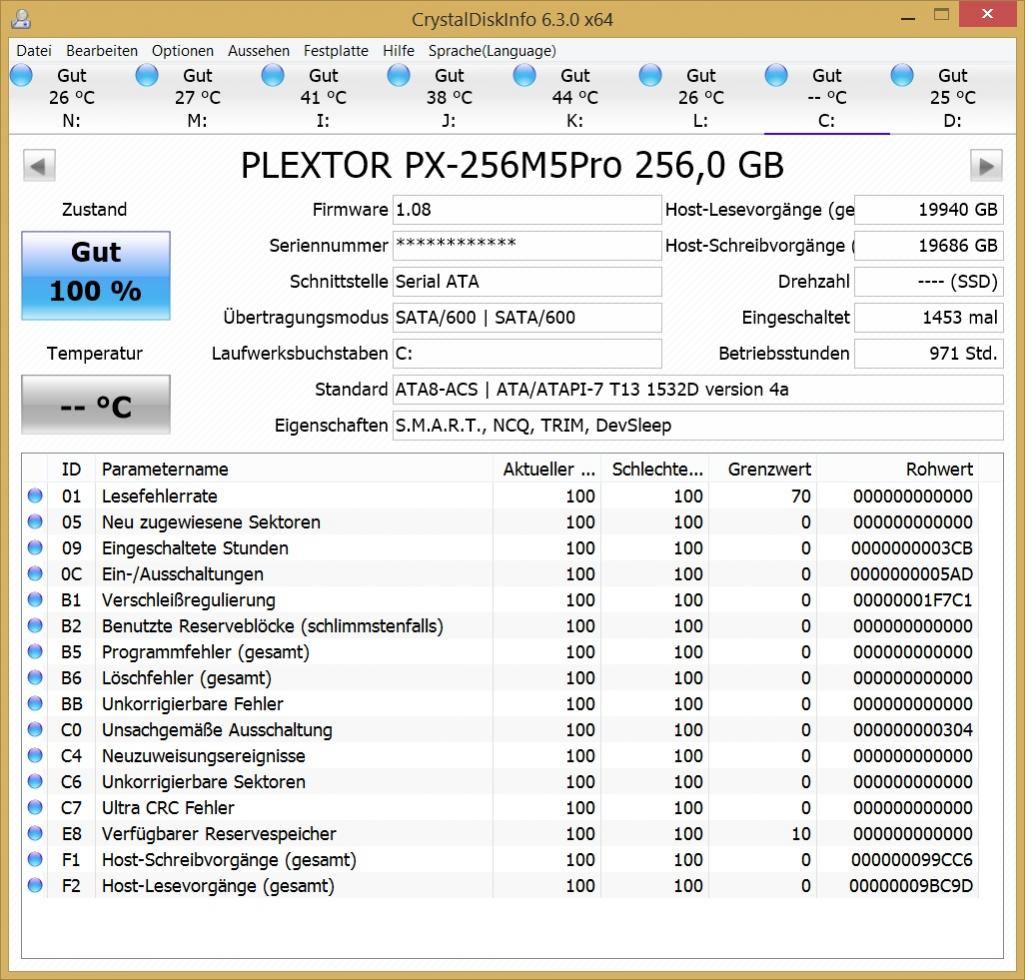Image resolution: width=1025 pixels, height=980 pixels.
Task: Click the Grenzwert column header
Action: point(762,469)
